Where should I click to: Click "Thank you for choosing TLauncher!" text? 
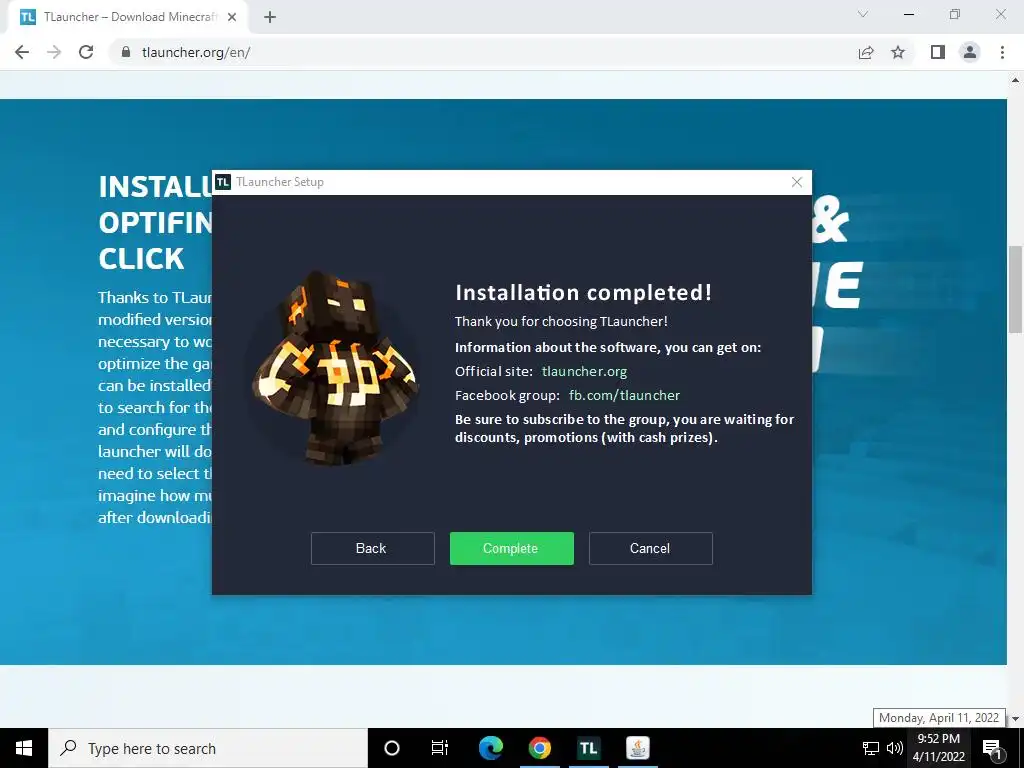(x=561, y=321)
